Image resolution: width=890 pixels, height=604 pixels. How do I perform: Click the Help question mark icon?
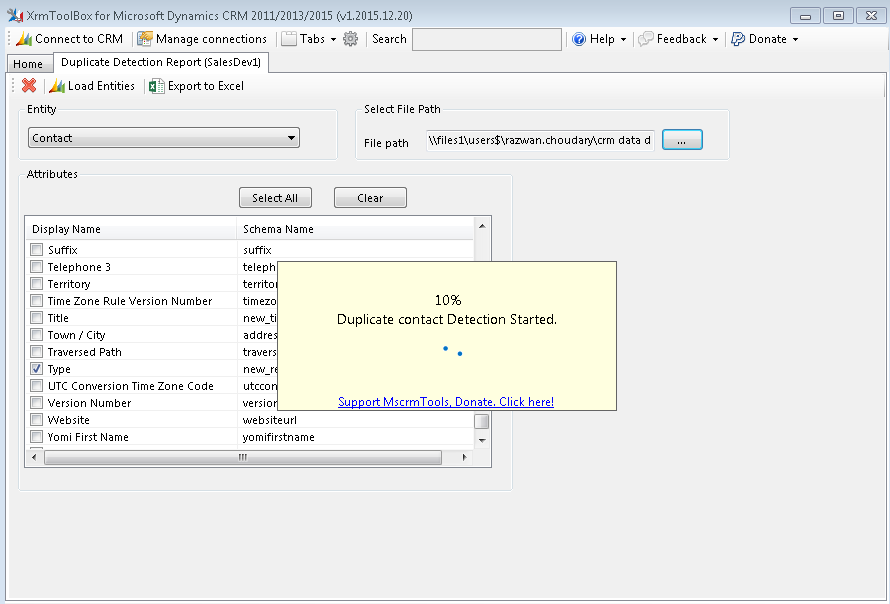point(579,39)
